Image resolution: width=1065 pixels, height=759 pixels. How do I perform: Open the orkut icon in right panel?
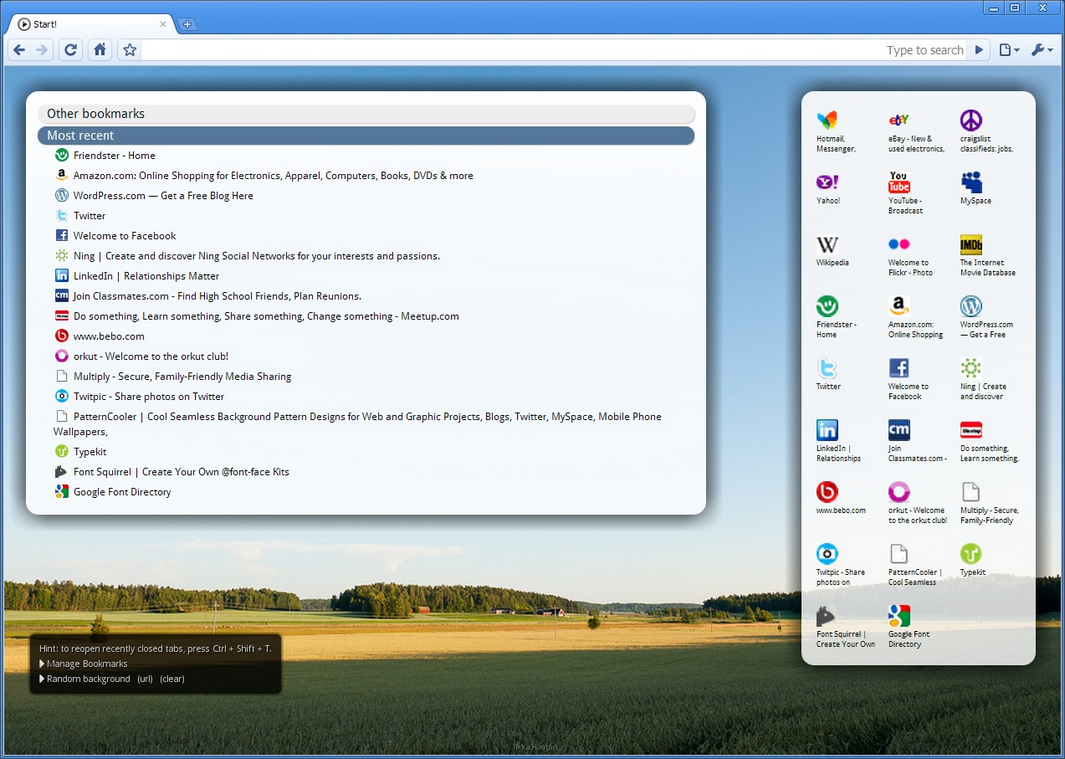click(899, 491)
